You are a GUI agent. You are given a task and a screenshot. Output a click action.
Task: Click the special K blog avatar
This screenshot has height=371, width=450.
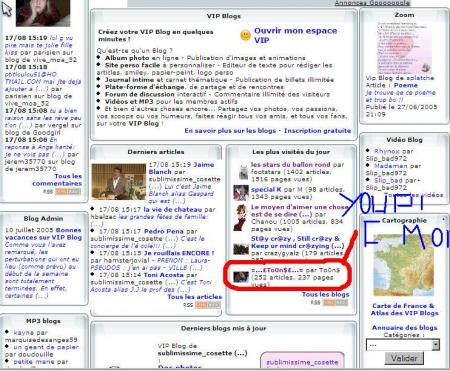point(241,193)
